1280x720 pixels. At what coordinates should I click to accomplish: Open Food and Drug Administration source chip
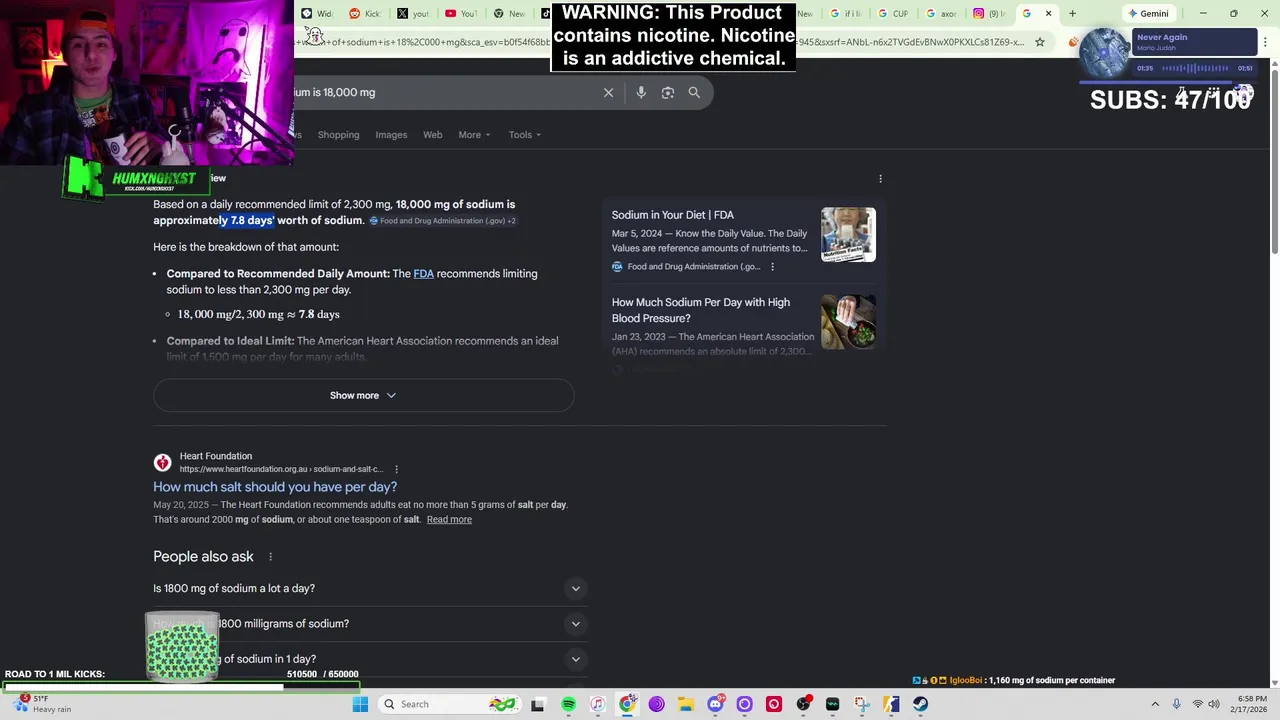(x=442, y=221)
